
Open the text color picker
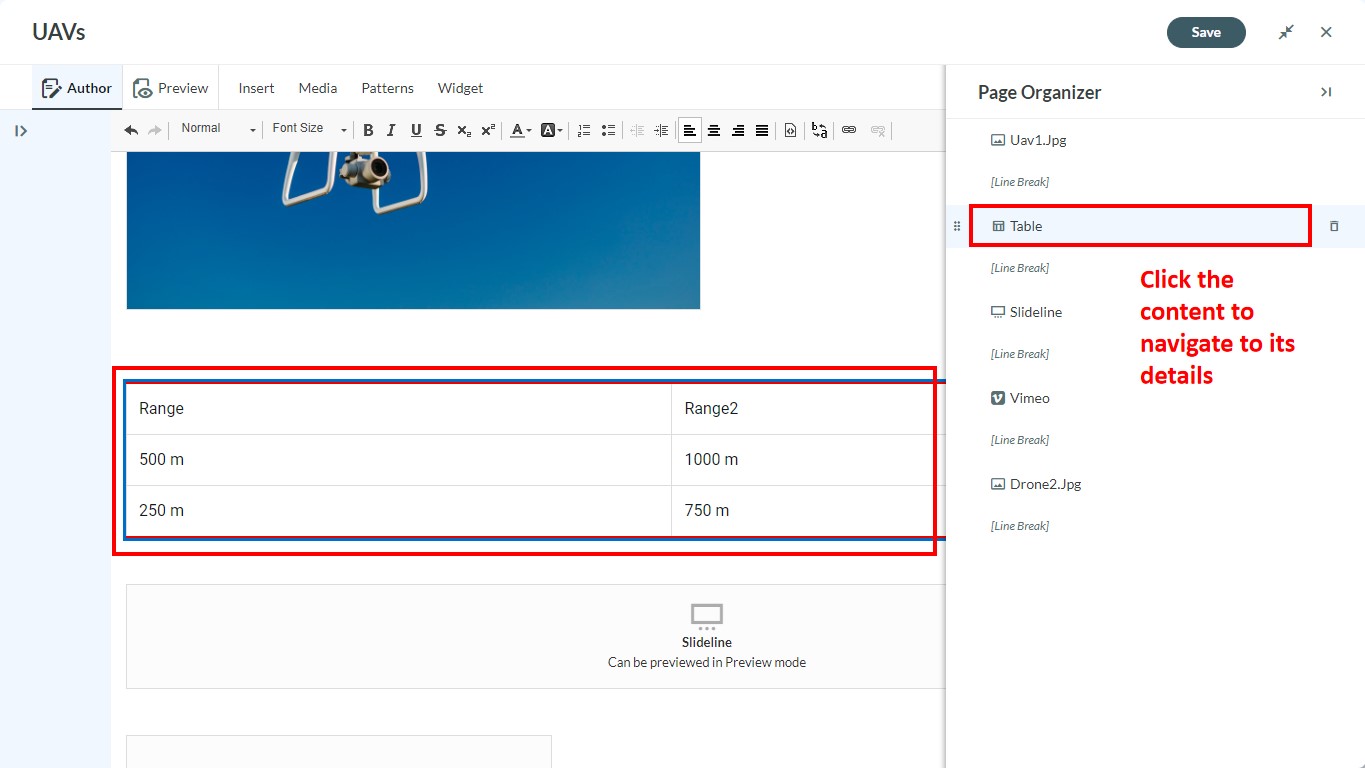tap(520, 130)
